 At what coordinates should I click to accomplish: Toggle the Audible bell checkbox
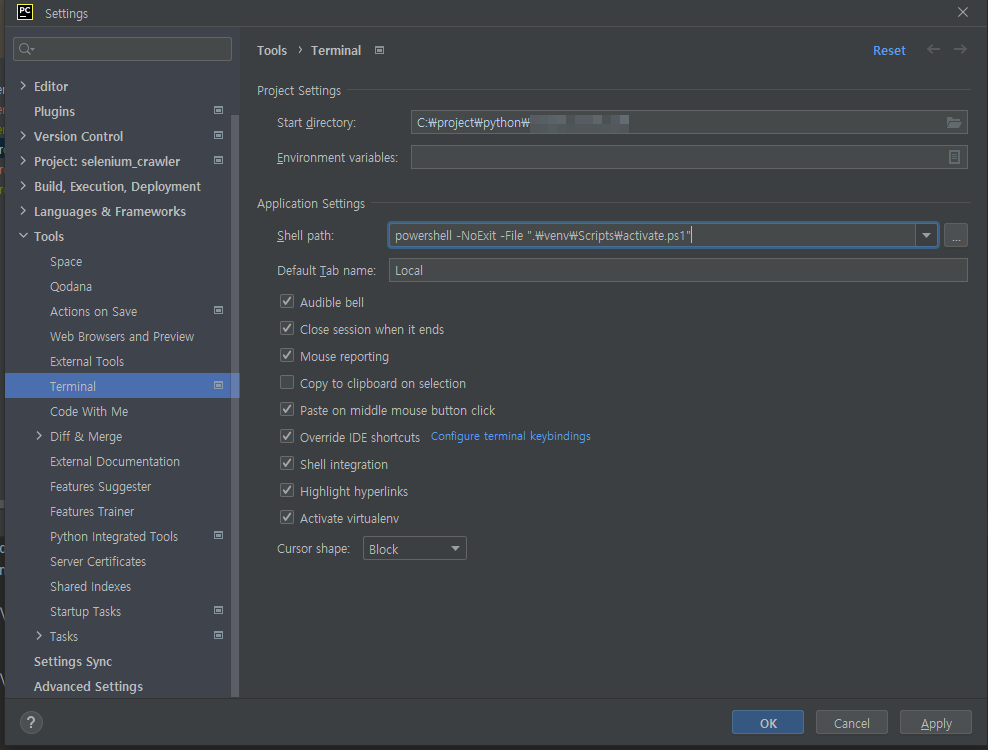tap(287, 301)
